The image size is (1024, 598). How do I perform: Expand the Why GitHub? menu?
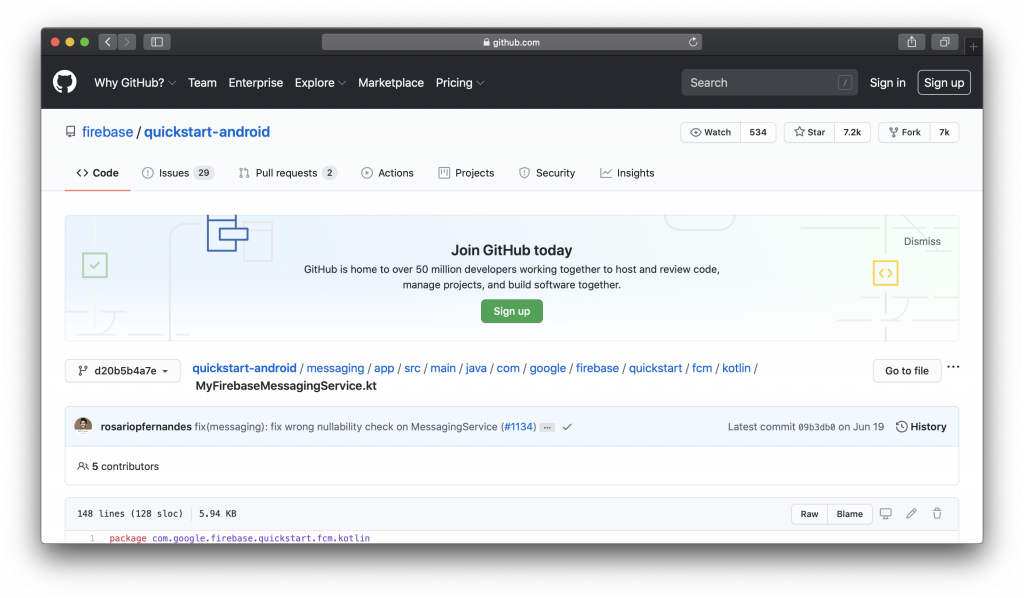coord(135,83)
